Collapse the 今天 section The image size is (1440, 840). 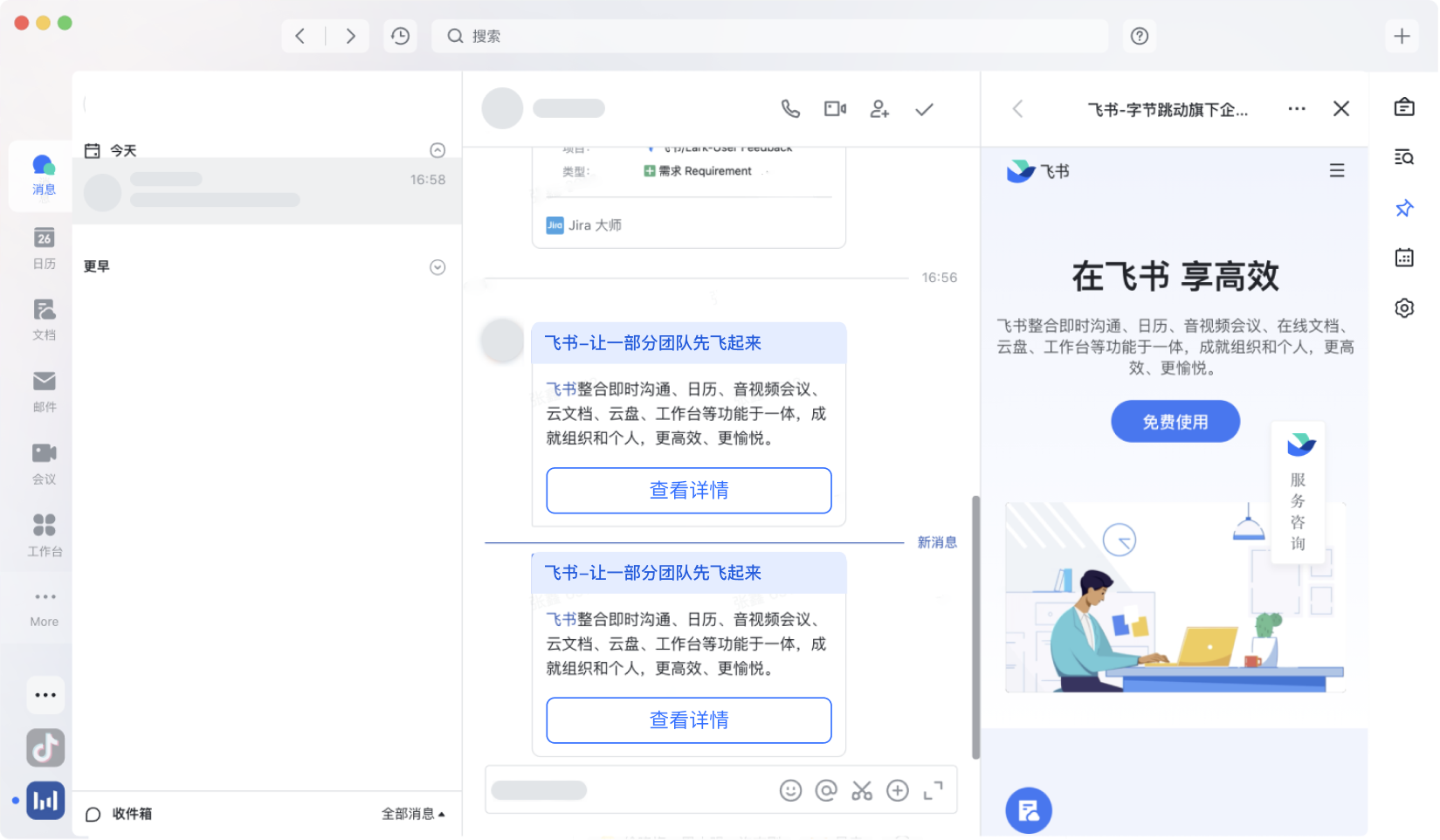438,150
